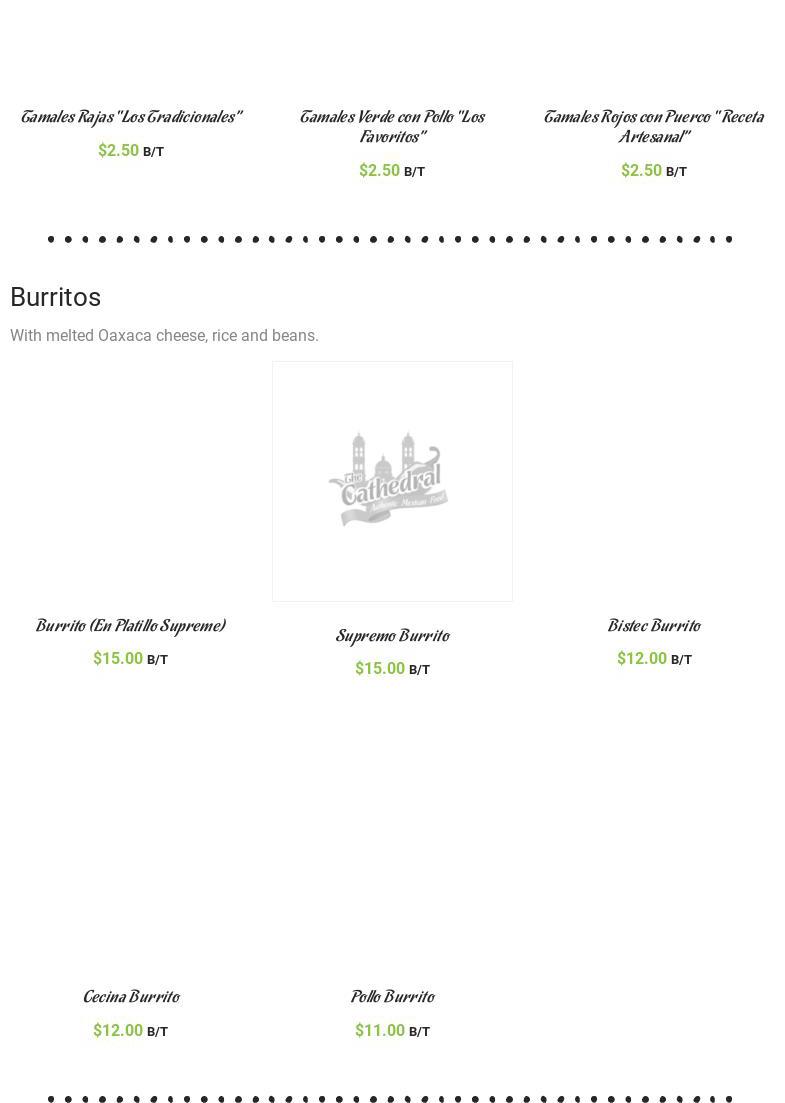Click the Tamales Rajas $2.50 price
This screenshot has height=1103, width=785.
point(119,150)
